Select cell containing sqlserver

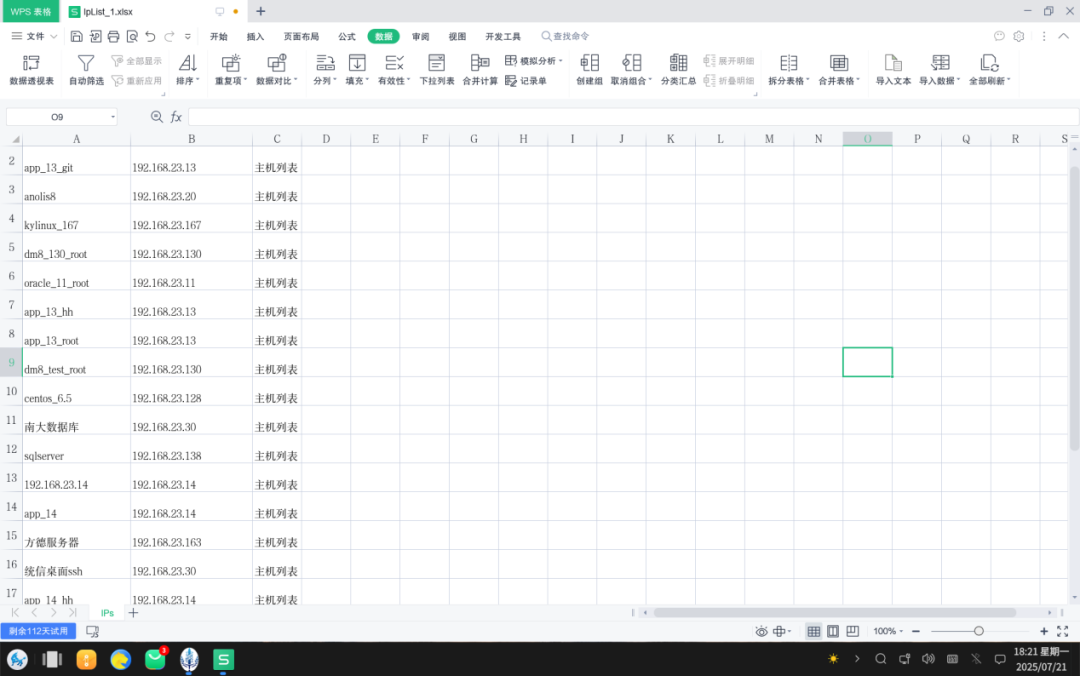[76, 449]
